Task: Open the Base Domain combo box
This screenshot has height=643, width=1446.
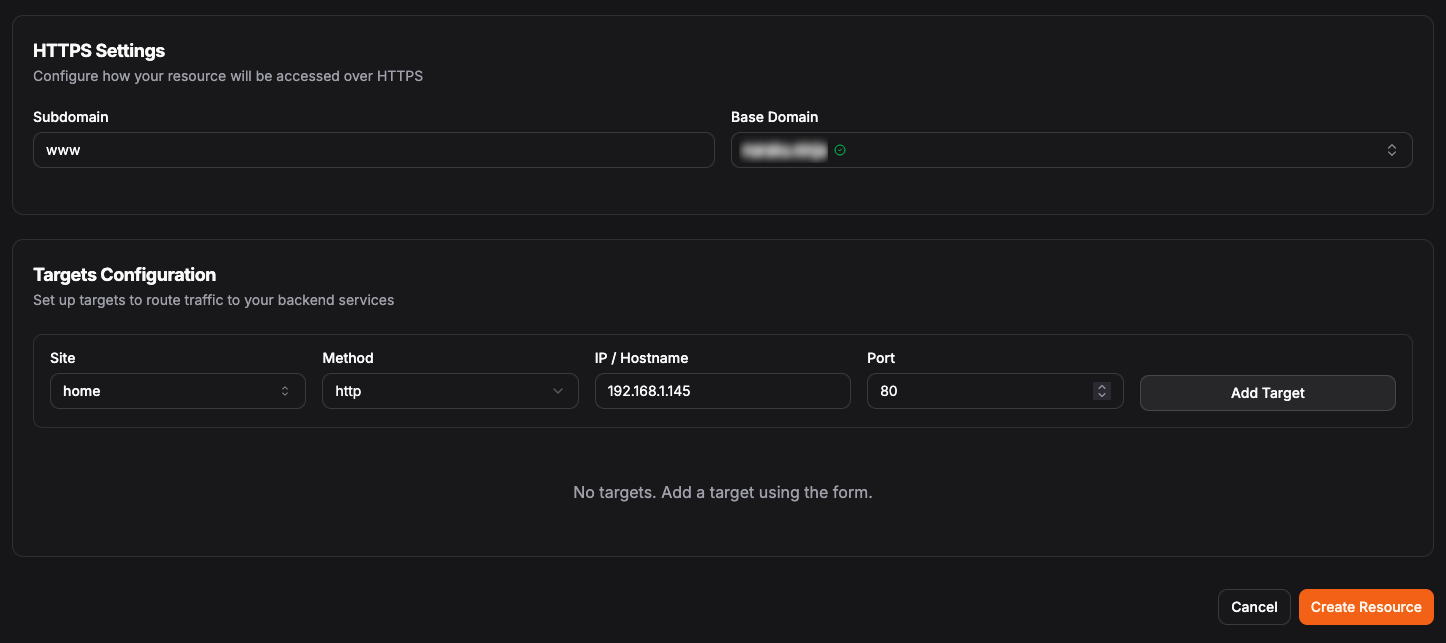Action: pyautogui.click(x=1070, y=150)
